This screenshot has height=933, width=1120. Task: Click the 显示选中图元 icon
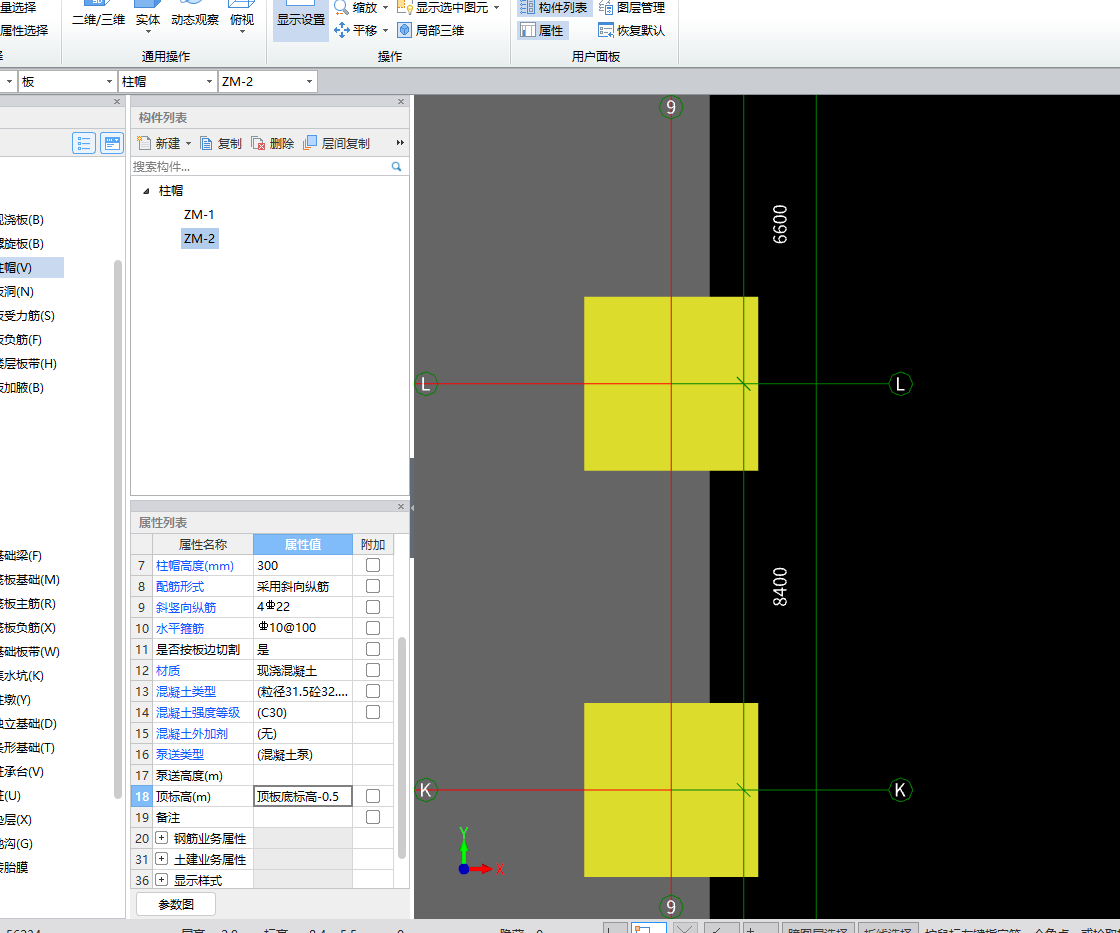(x=405, y=8)
